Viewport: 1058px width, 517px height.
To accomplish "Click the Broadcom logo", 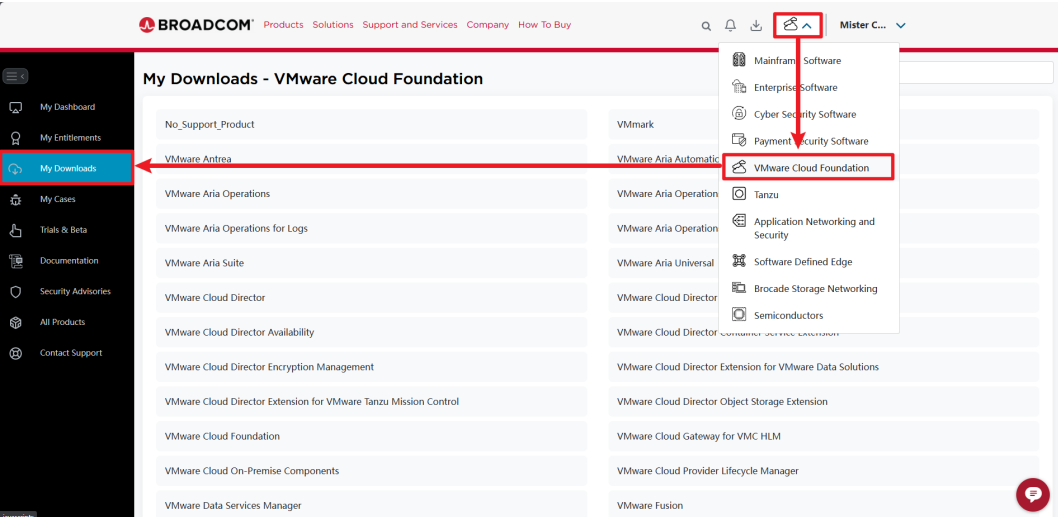I will pyautogui.click(x=196, y=25).
